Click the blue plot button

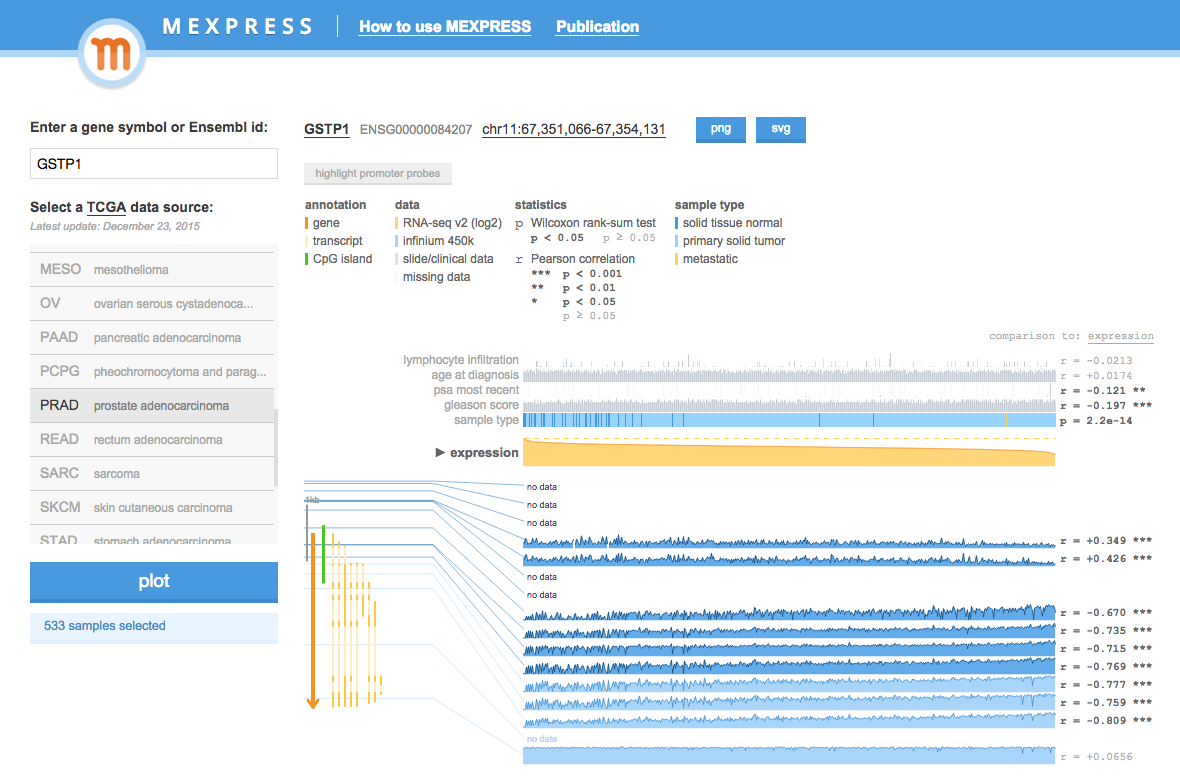click(153, 582)
